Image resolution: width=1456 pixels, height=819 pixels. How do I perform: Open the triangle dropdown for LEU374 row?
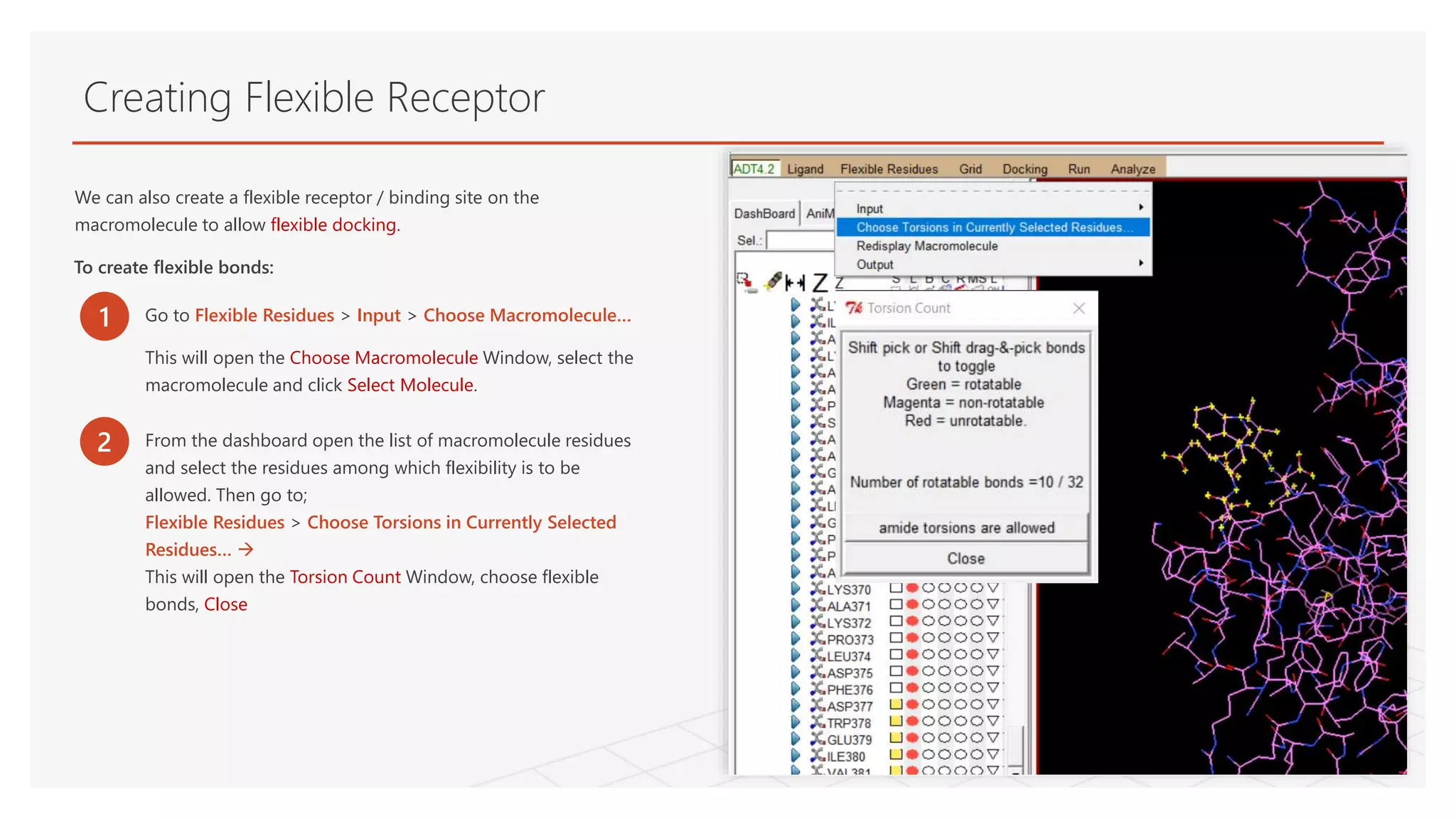pos(993,655)
